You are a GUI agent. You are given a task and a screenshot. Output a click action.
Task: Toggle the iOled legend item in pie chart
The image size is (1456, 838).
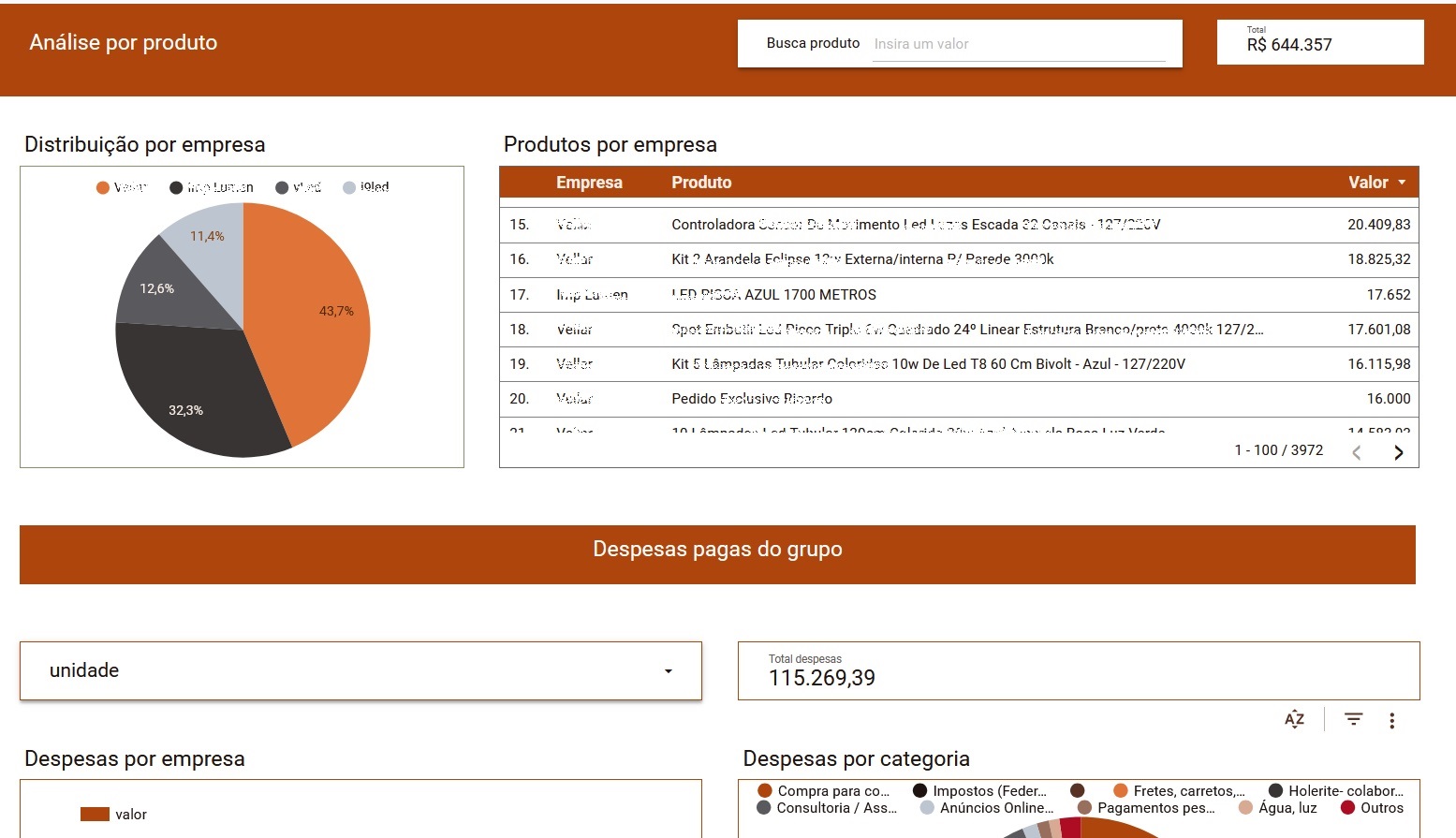(366, 187)
